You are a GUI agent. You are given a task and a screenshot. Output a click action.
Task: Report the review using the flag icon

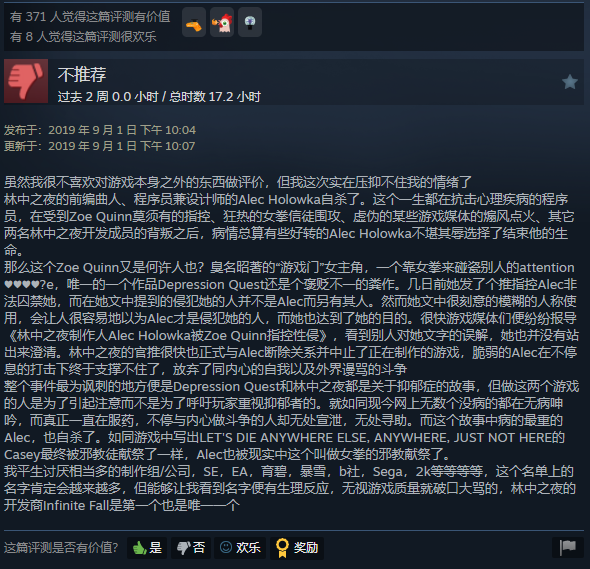pyautogui.click(x=567, y=547)
